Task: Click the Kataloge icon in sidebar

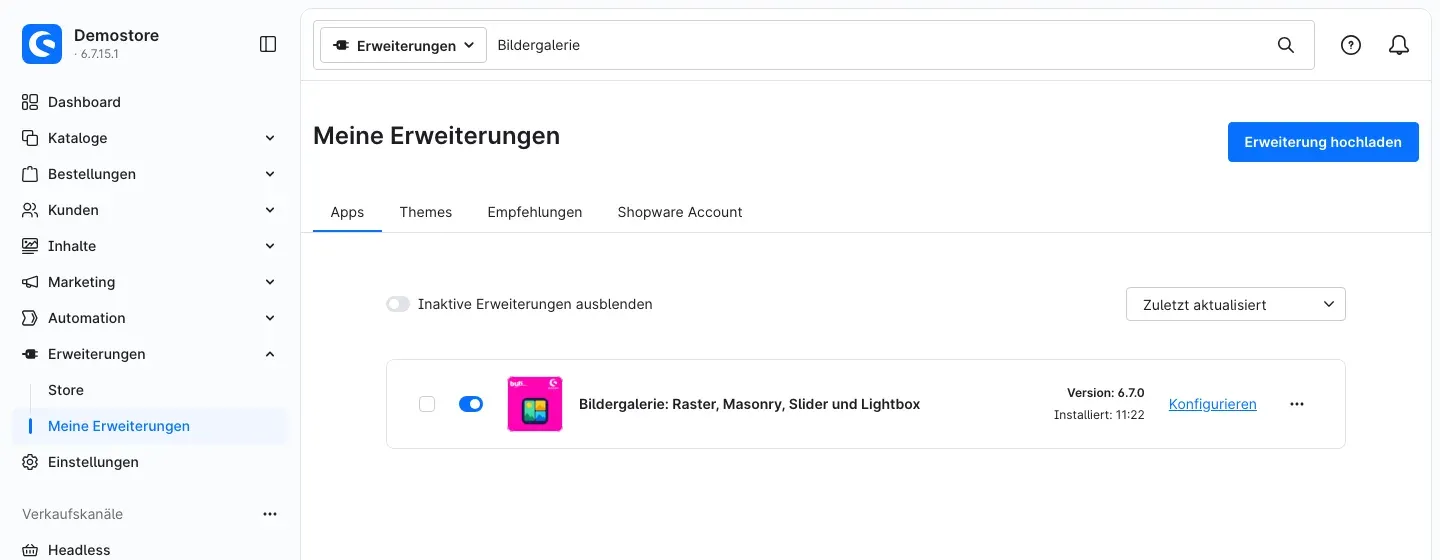Action: tap(30, 138)
